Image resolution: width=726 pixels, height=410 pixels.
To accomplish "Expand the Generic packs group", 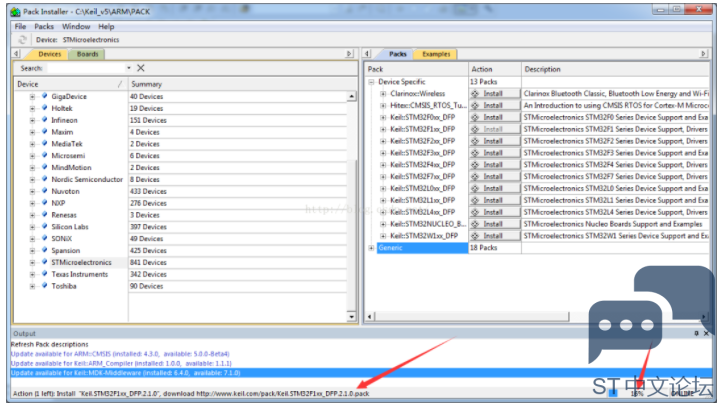I will click(x=371, y=248).
